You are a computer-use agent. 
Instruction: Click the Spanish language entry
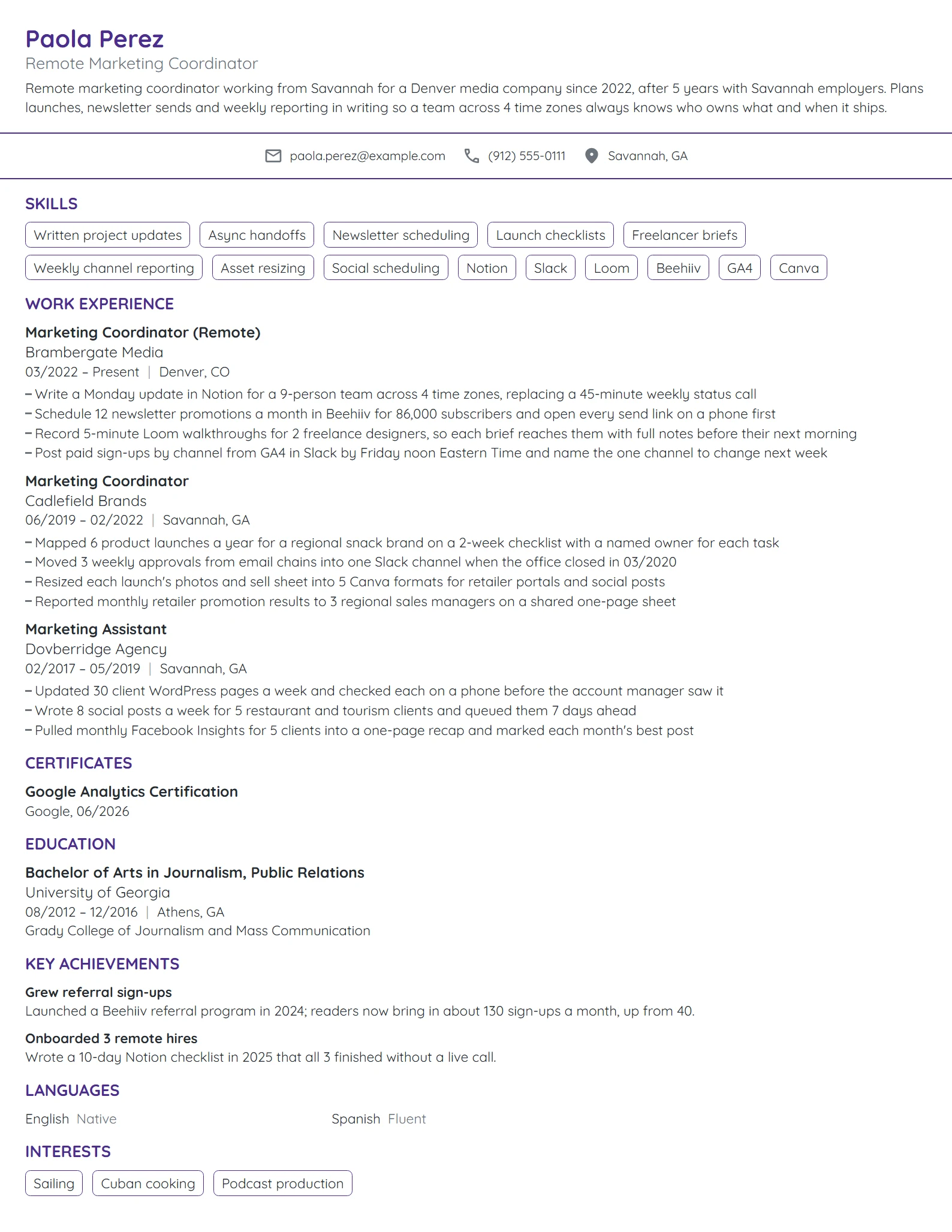click(x=379, y=1119)
